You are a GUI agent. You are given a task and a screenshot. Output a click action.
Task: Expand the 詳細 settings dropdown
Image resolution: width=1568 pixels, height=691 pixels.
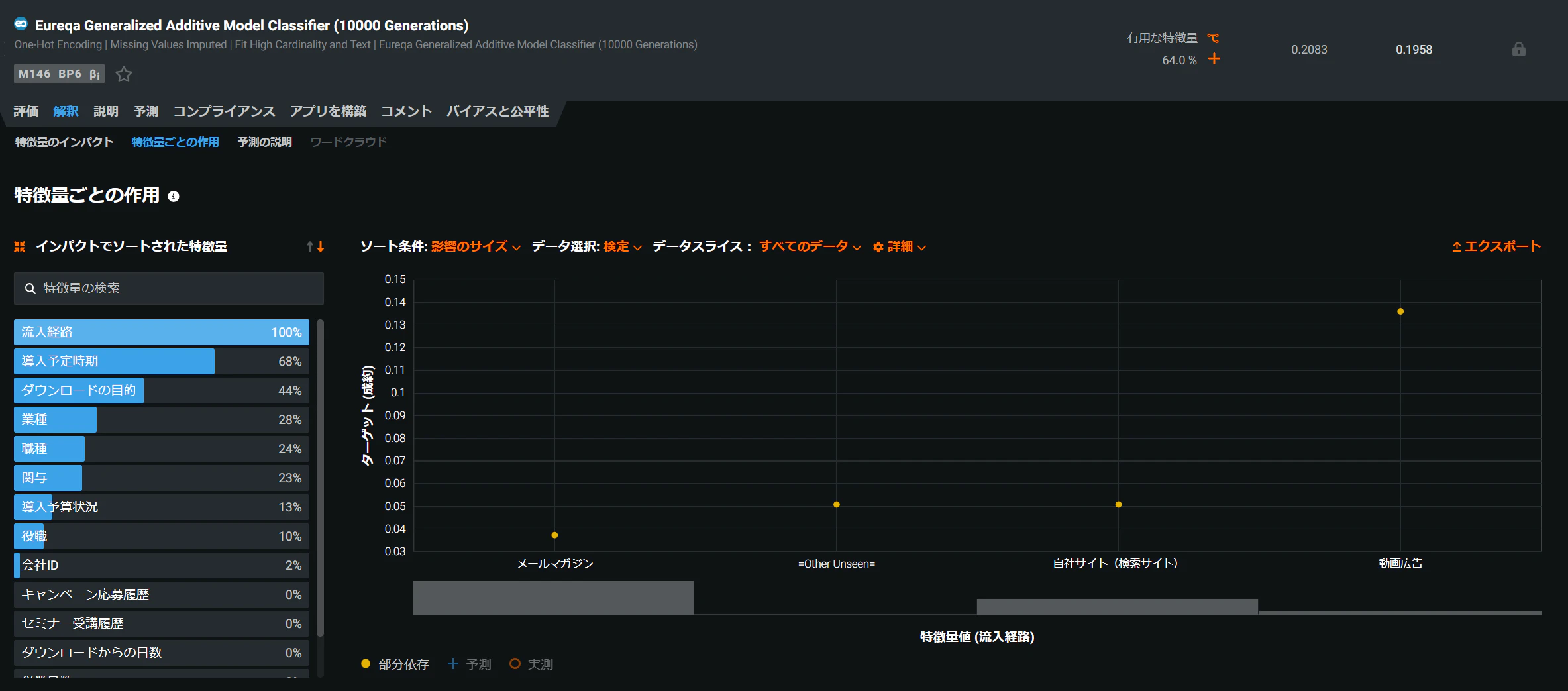900,246
